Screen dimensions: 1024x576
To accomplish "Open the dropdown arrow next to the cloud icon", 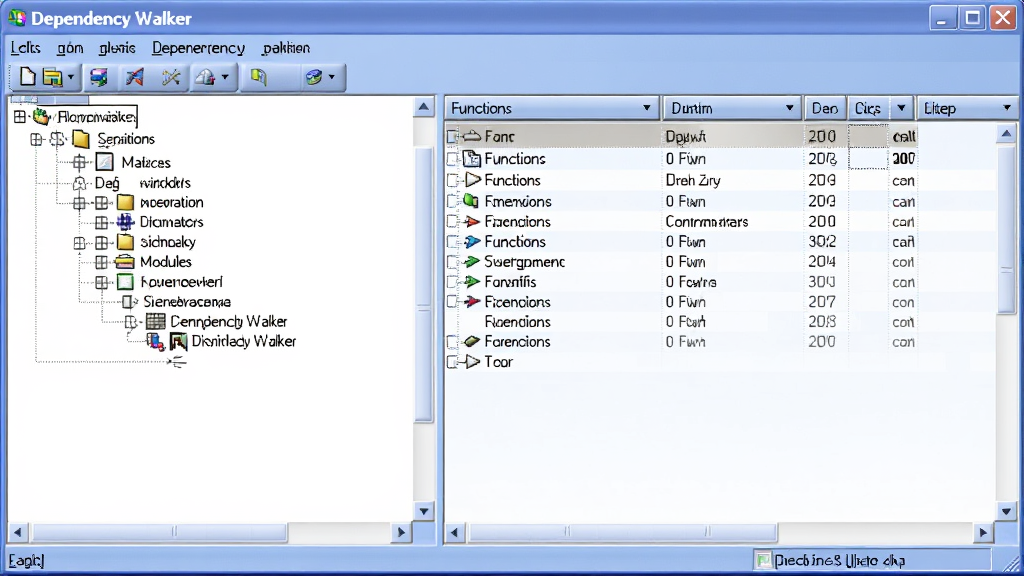I will [x=225, y=77].
